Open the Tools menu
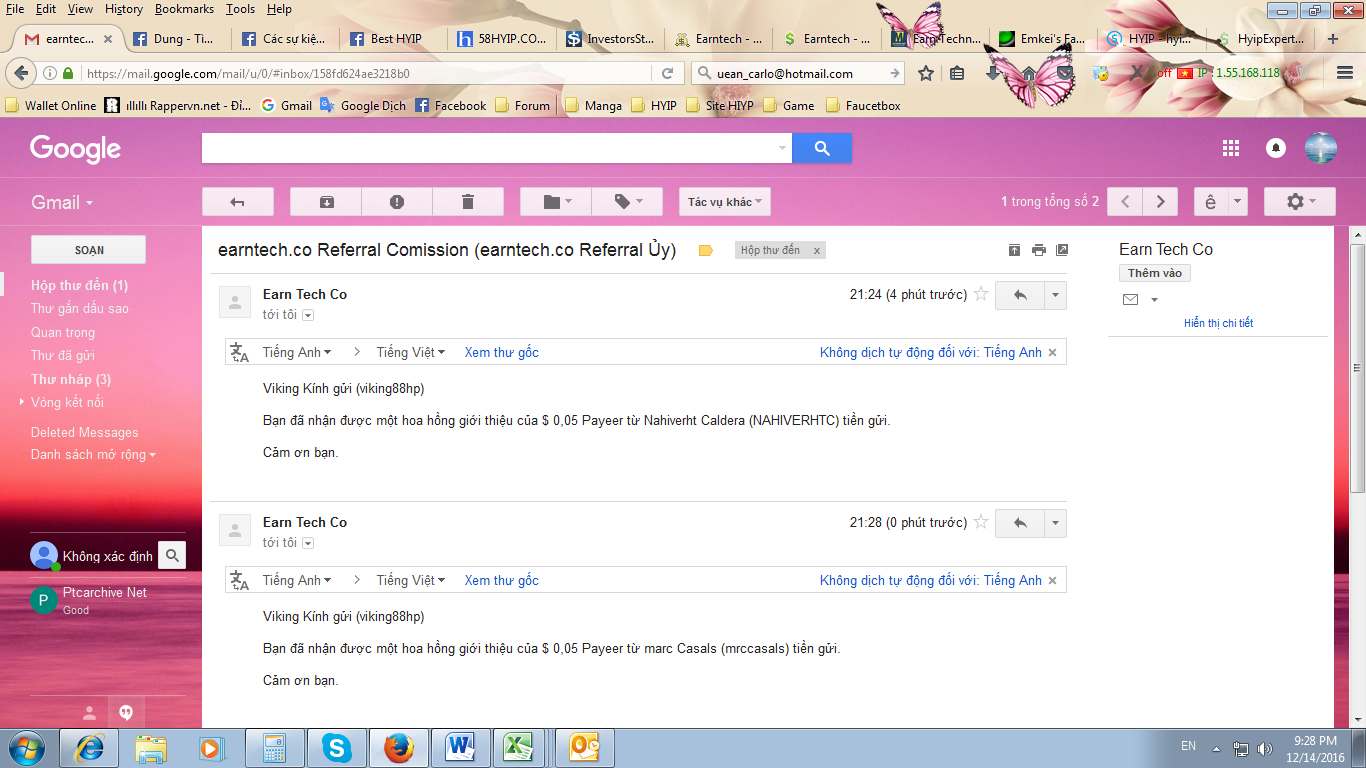 click(240, 9)
